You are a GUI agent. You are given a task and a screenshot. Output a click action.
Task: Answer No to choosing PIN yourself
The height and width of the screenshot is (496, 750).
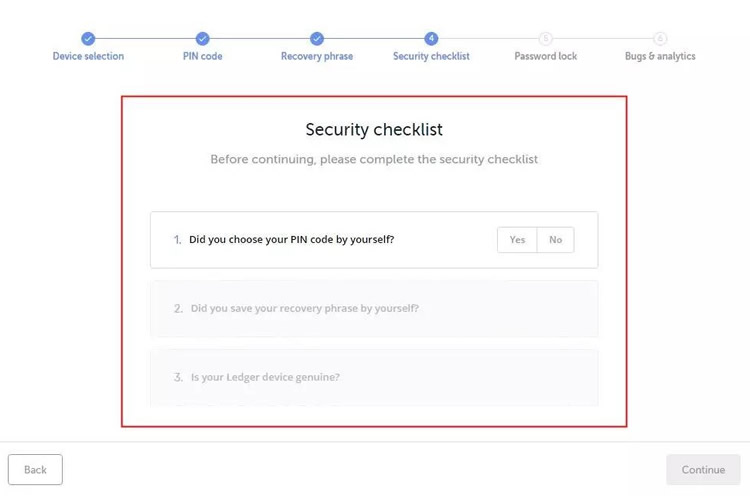556,240
